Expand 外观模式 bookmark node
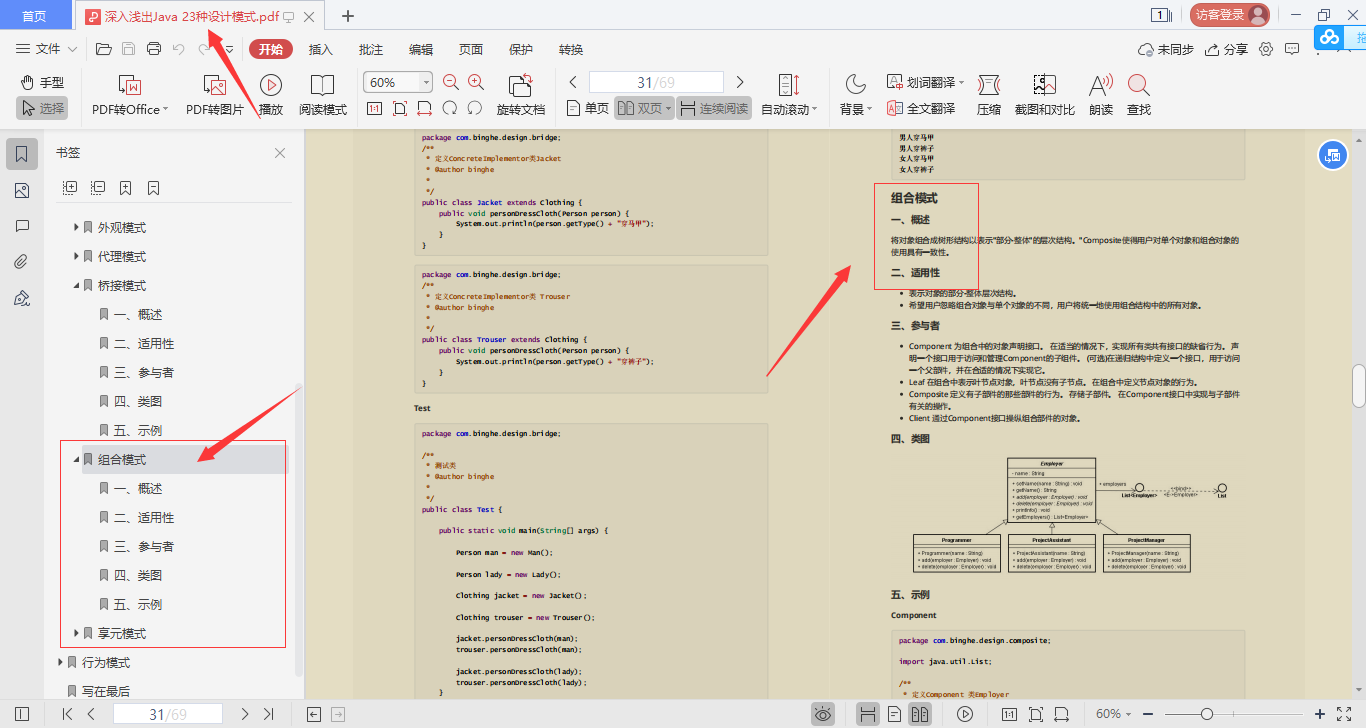 tap(76, 228)
